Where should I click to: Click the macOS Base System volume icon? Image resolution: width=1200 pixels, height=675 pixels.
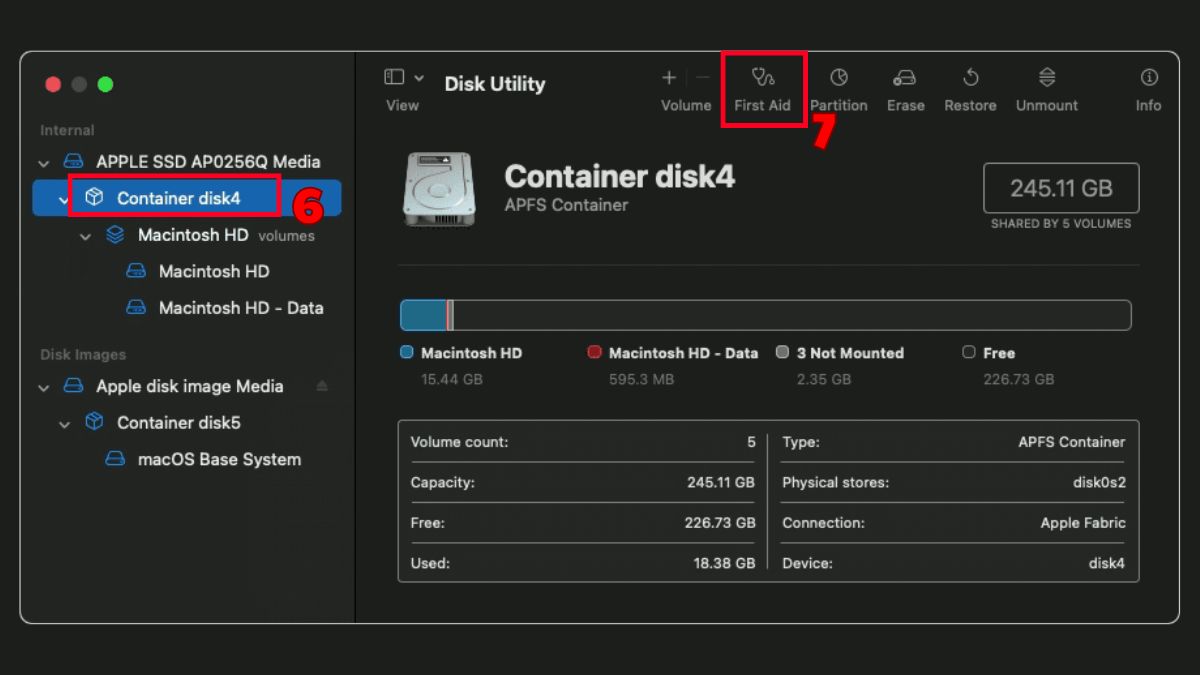[x=115, y=459]
